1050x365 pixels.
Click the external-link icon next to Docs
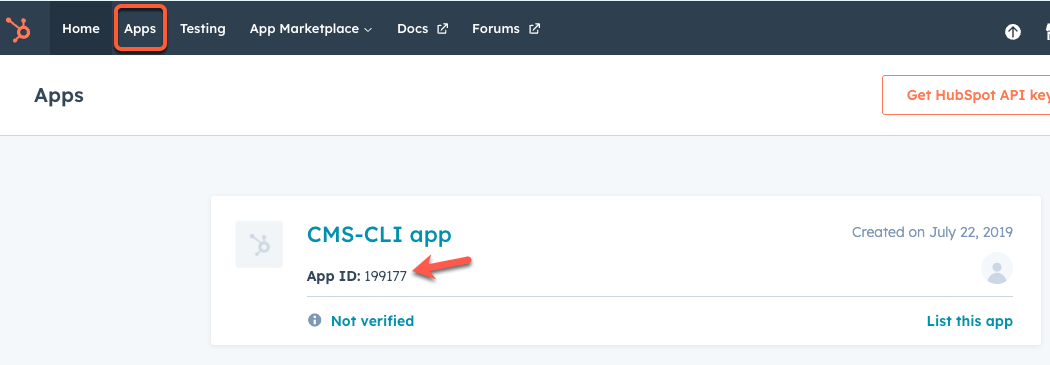click(x=442, y=29)
